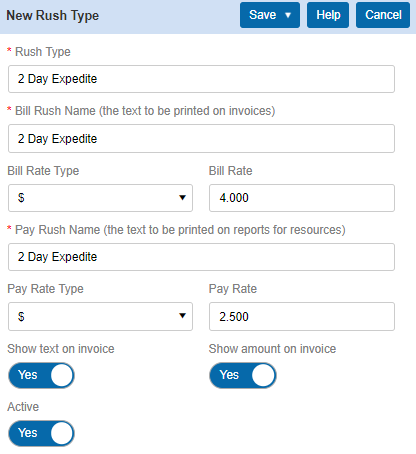
Task: Cancel the new rush type form
Action: point(383,15)
